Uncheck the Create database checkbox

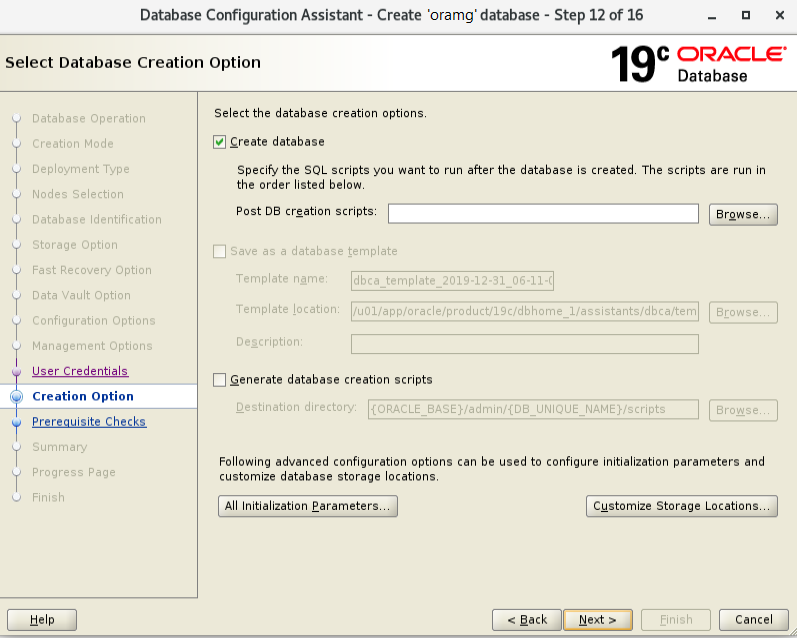(219, 142)
